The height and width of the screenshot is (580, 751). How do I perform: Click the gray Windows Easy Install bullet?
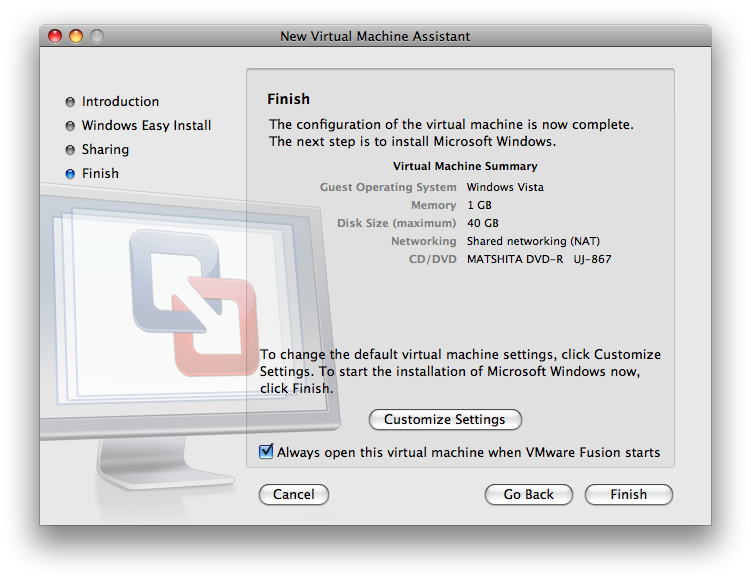click(x=70, y=126)
